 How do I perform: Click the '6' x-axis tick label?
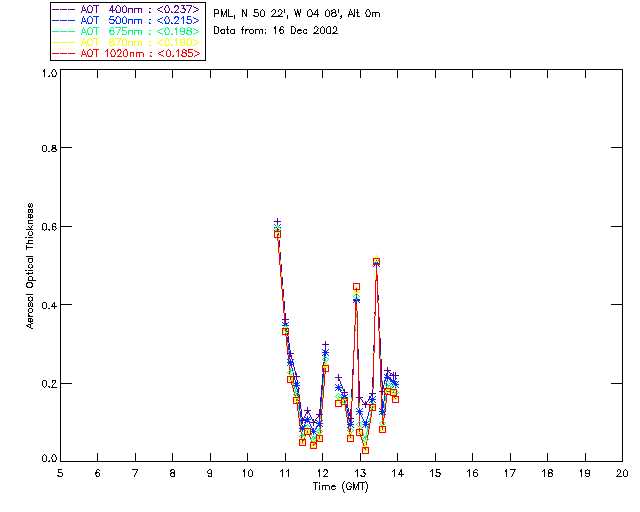98,473
